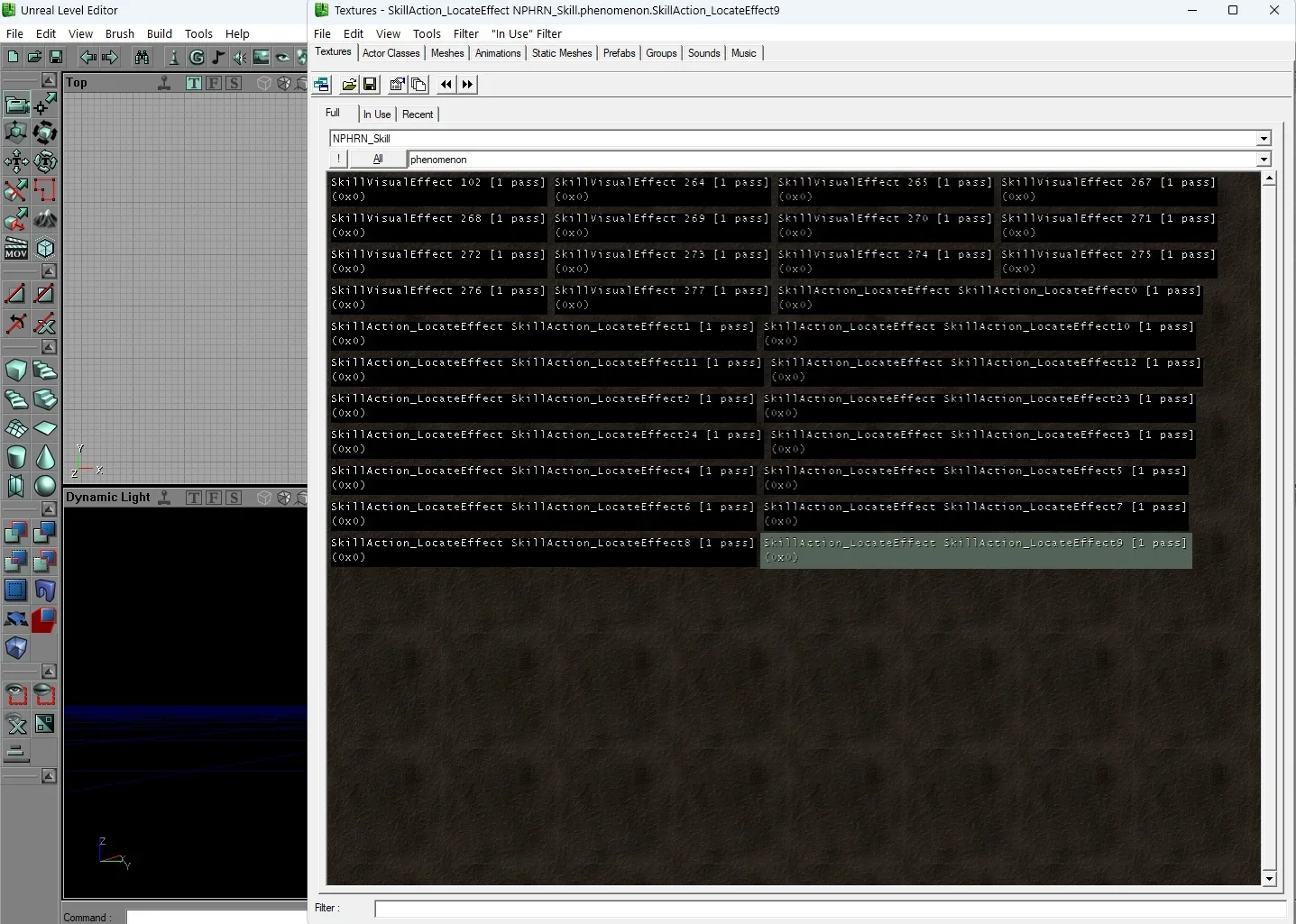Click the texture Filter input field

click(x=831, y=909)
